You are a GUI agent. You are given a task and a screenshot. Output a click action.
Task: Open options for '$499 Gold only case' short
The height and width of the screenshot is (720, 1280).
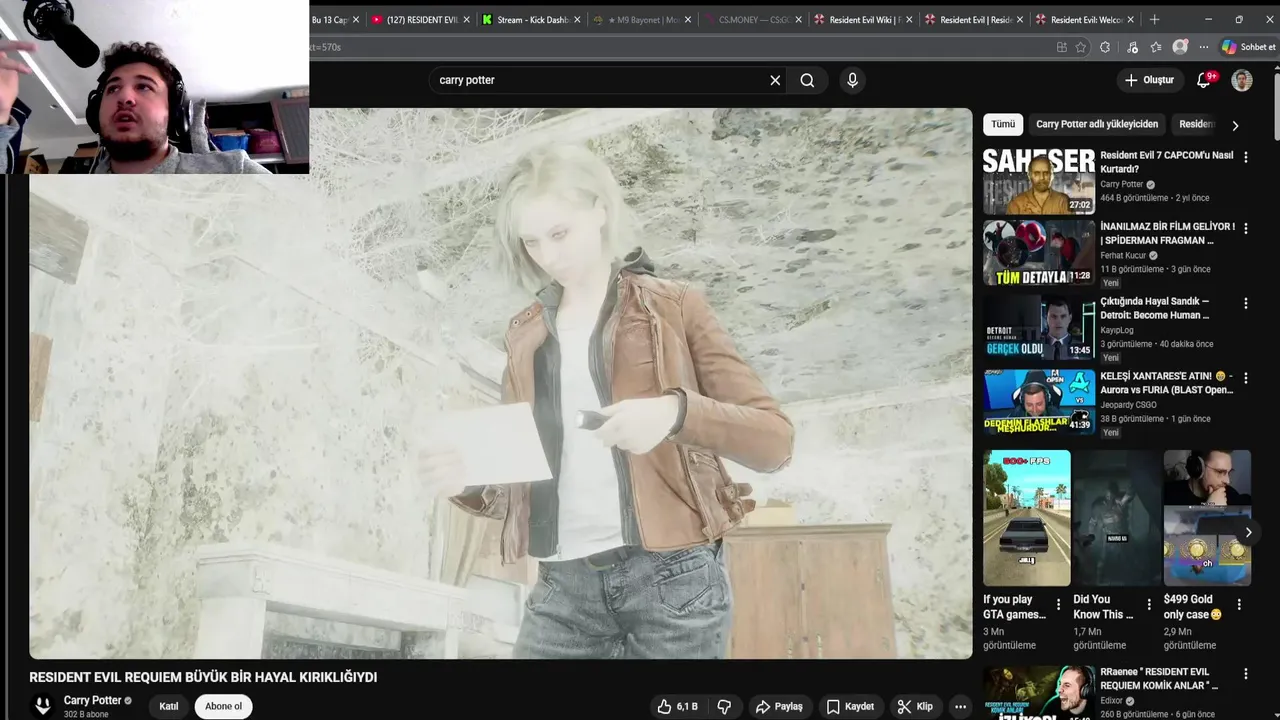click(x=1239, y=605)
